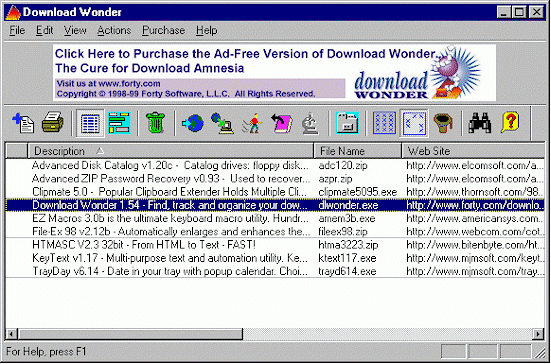Open the File menu

pos(17,31)
